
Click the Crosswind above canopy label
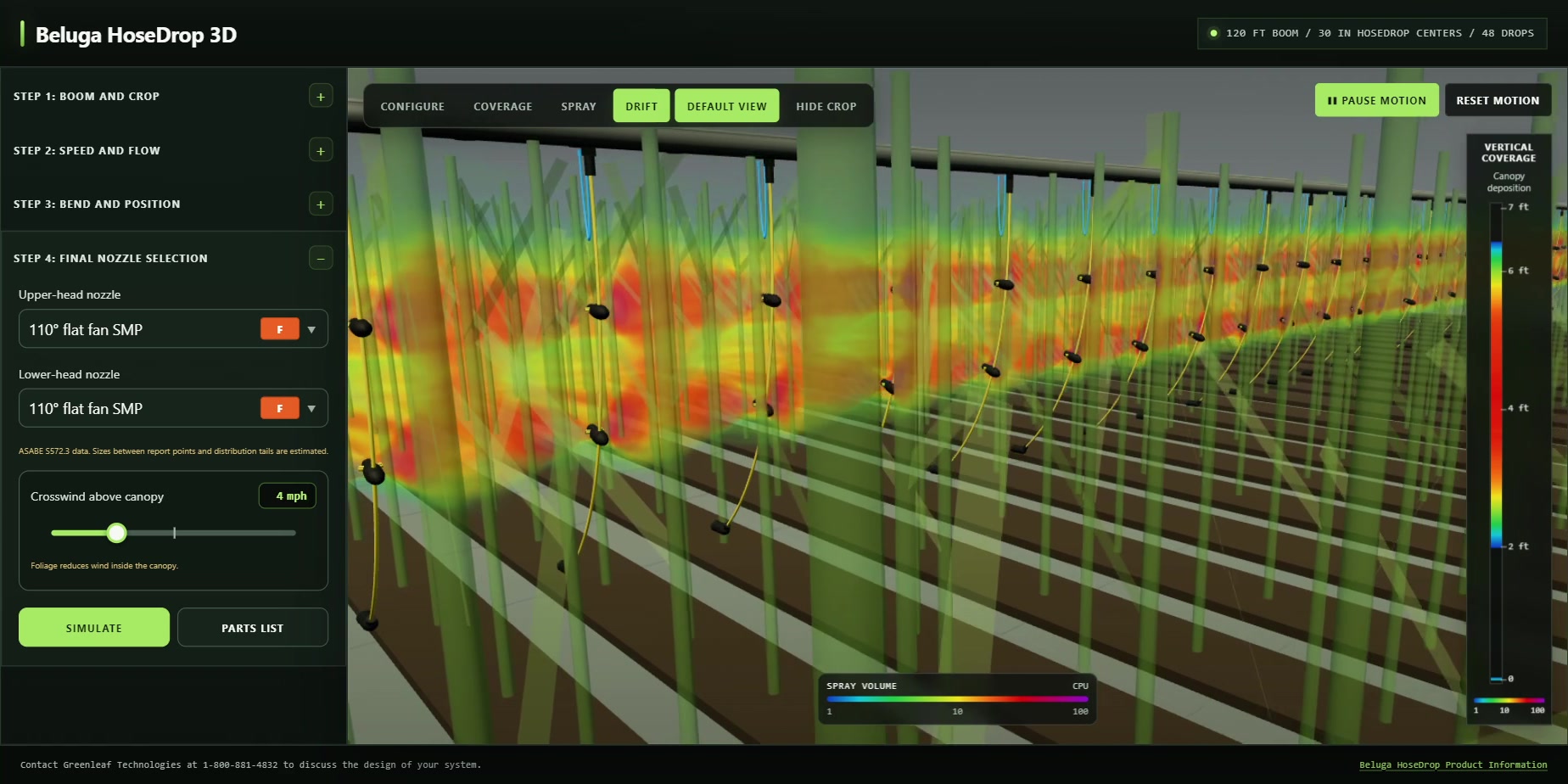tap(98, 496)
